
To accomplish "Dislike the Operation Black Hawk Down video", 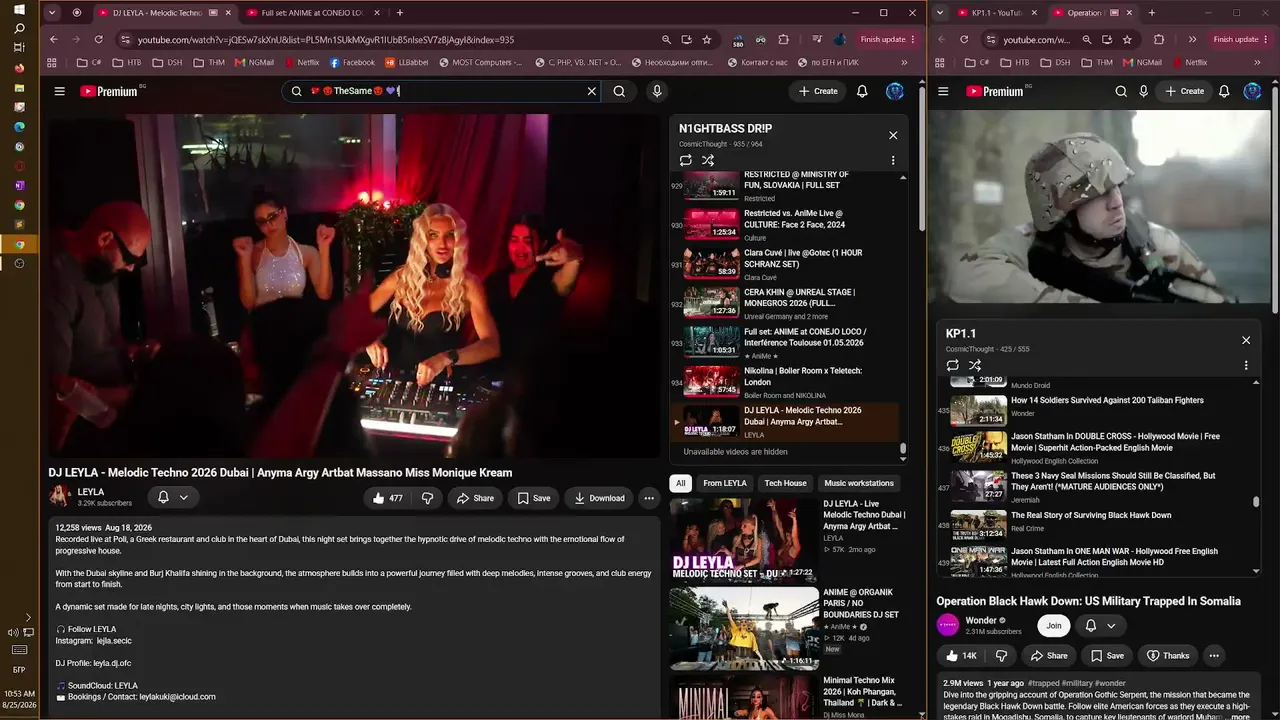I will (1001, 656).
